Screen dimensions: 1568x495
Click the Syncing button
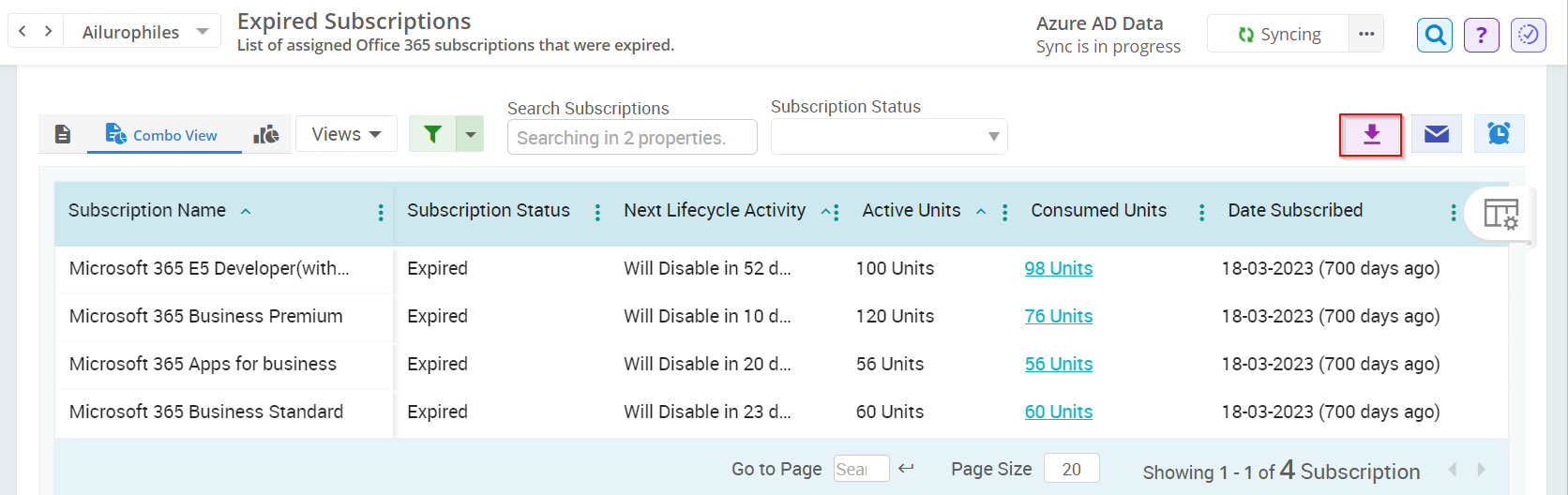pyautogui.click(x=1279, y=35)
